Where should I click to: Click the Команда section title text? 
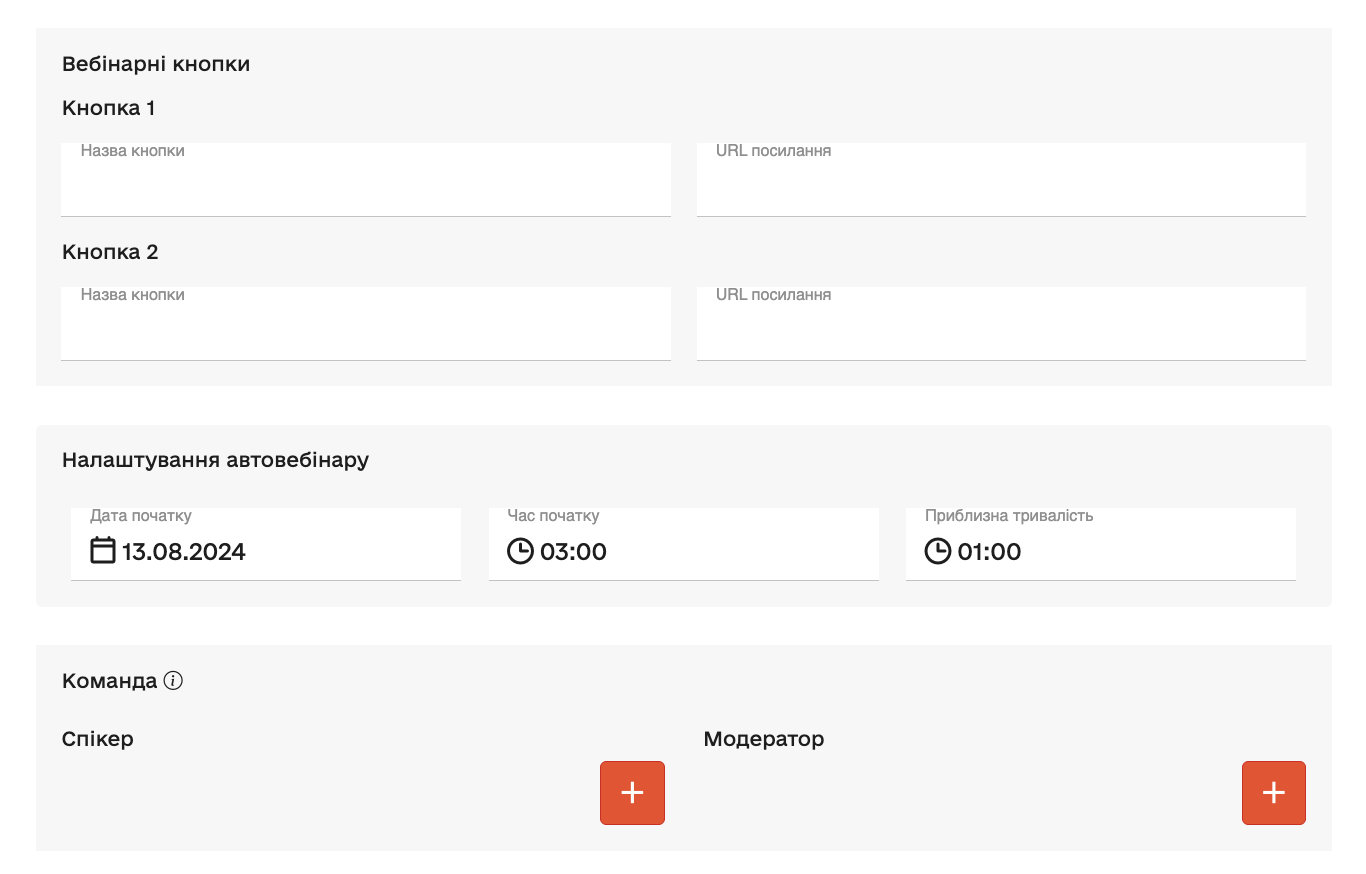[109, 681]
